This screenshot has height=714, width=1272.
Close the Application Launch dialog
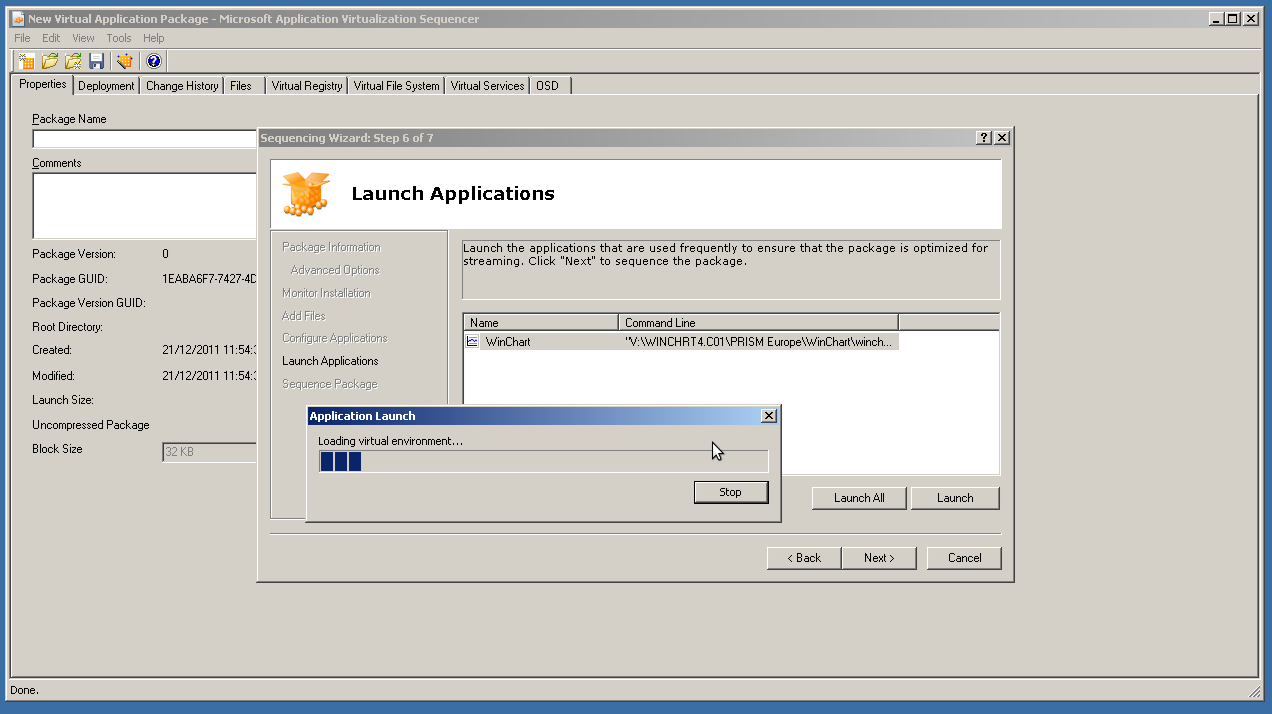[x=768, y=416]
